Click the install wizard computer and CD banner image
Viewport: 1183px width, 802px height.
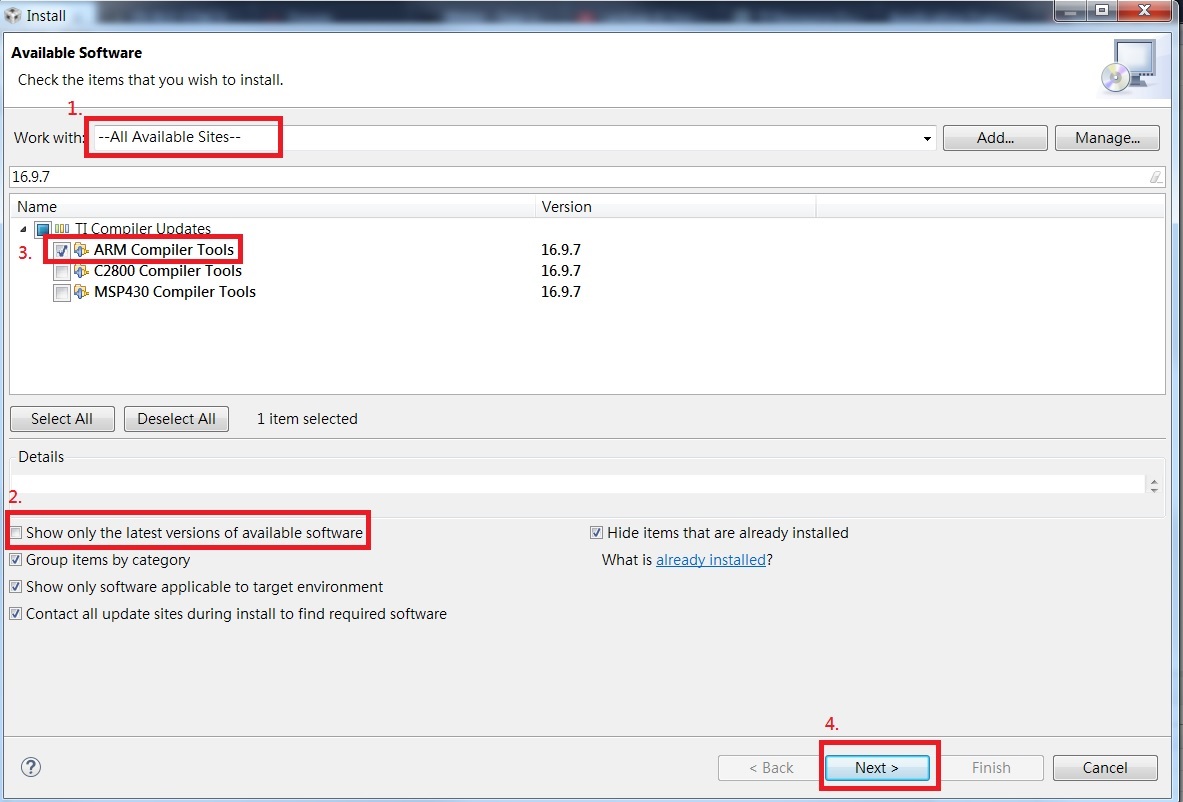pos(1128,68)
